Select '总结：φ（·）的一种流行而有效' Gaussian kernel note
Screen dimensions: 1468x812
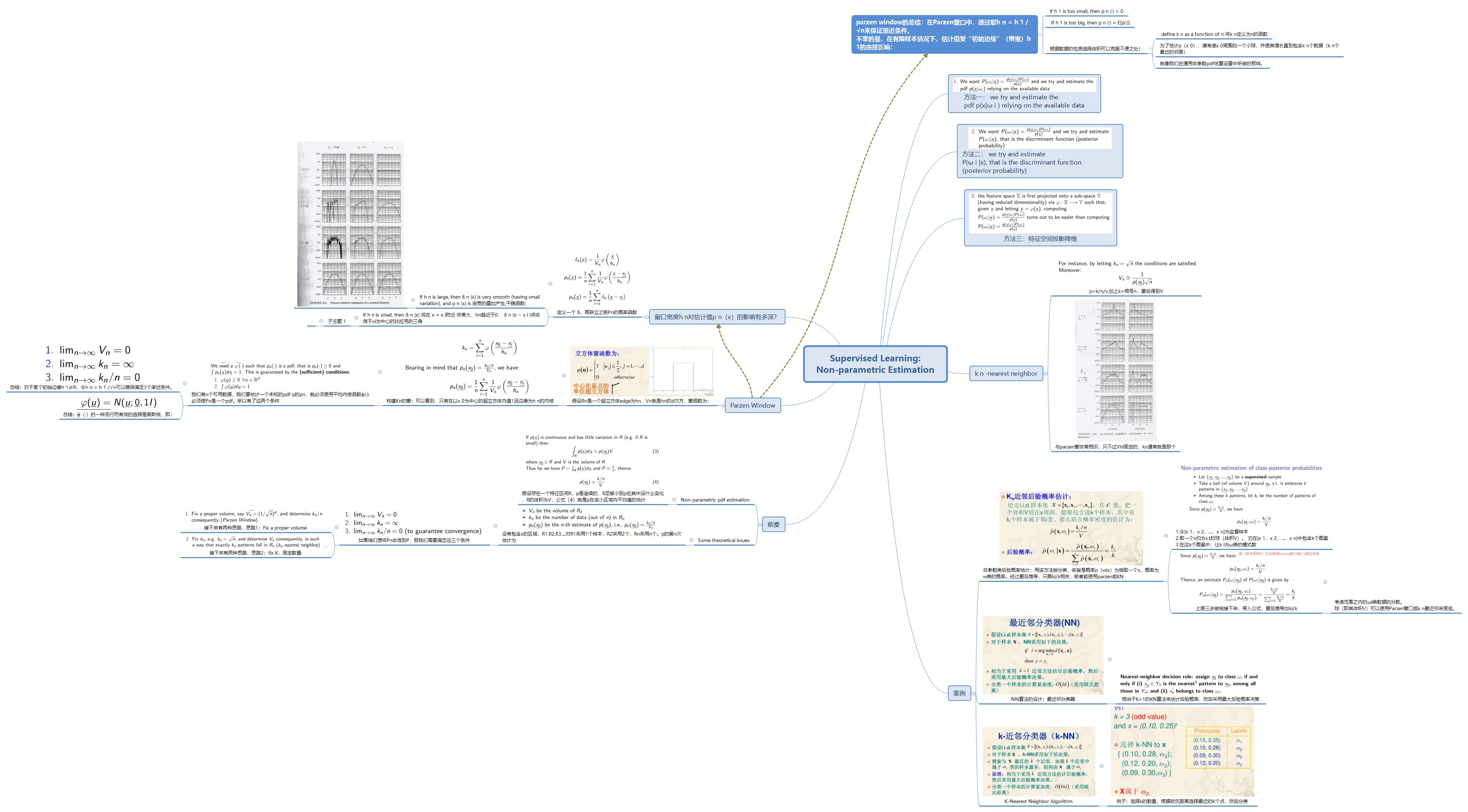point(117,414)
